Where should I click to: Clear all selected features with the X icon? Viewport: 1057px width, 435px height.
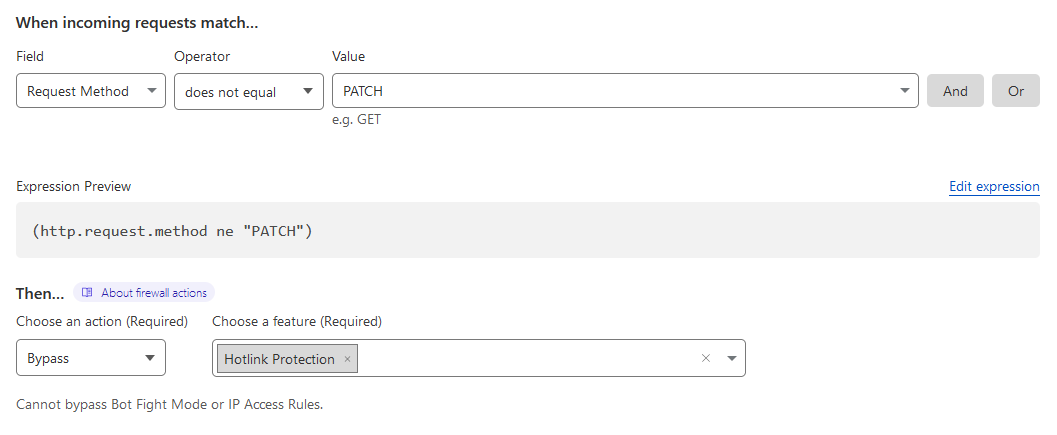click(x=705, y=358)
